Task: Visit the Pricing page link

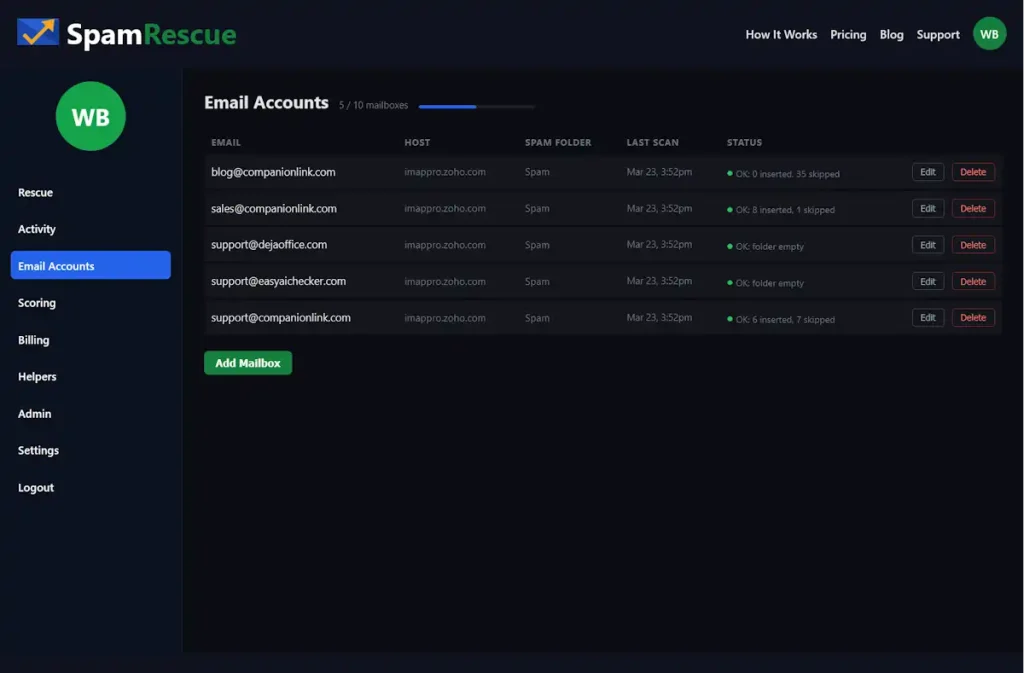Action: pos(848,35)
